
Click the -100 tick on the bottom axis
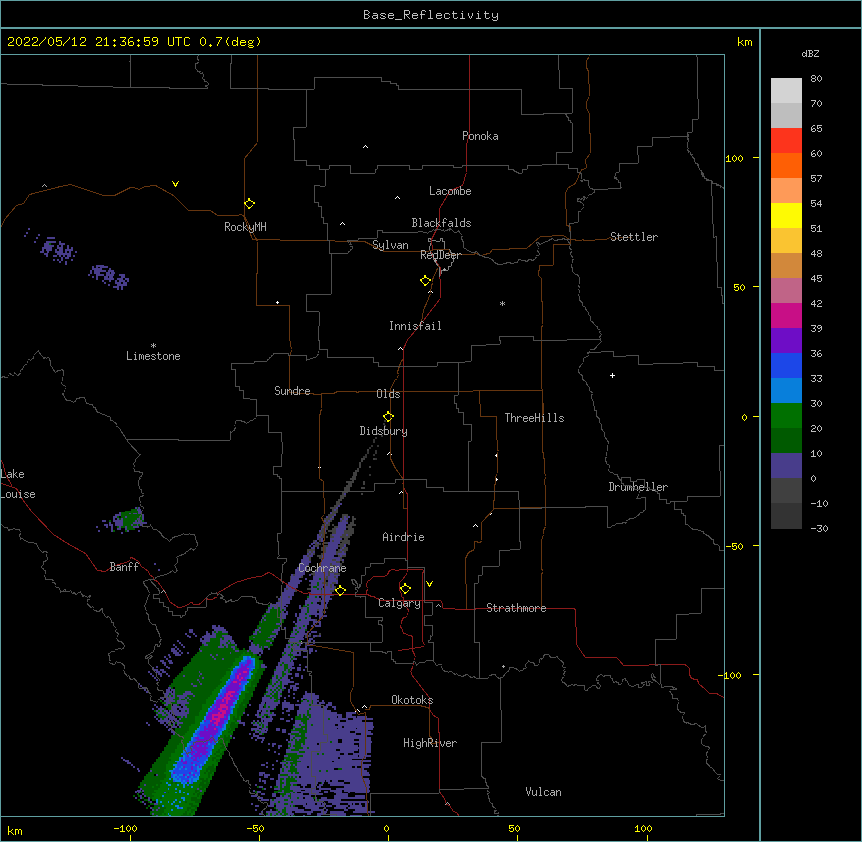pos(125,828)
